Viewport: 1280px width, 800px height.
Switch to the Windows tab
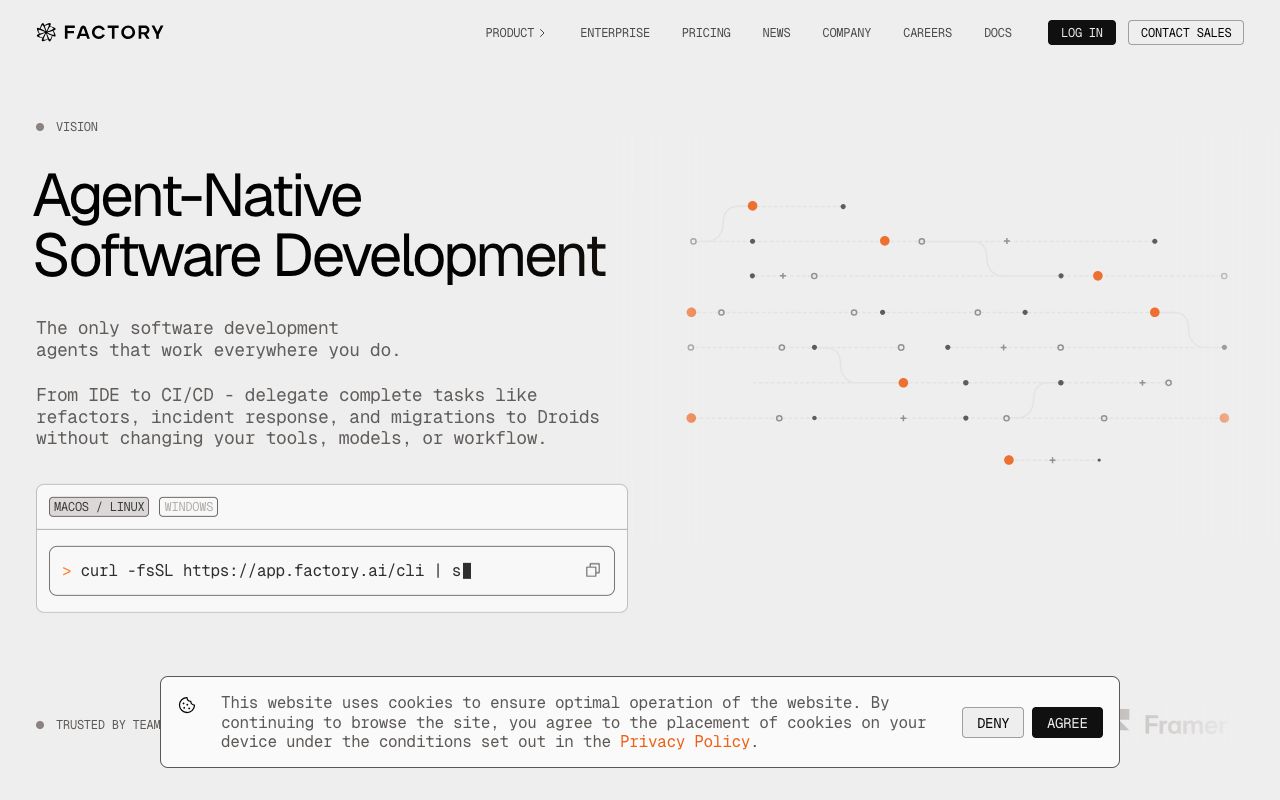click(x=188, y=507)
